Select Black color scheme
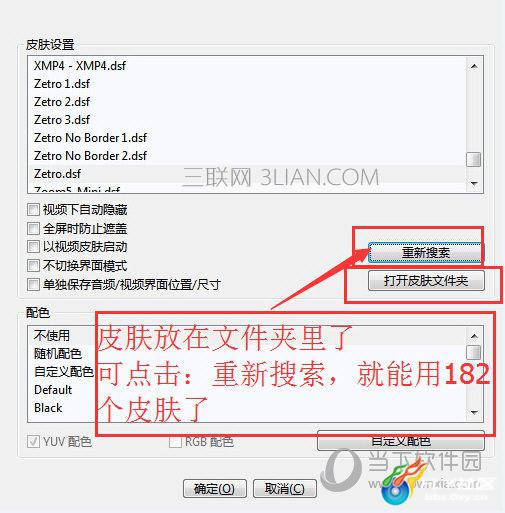This screenshot has width=505, height=513. coord(48,408)
